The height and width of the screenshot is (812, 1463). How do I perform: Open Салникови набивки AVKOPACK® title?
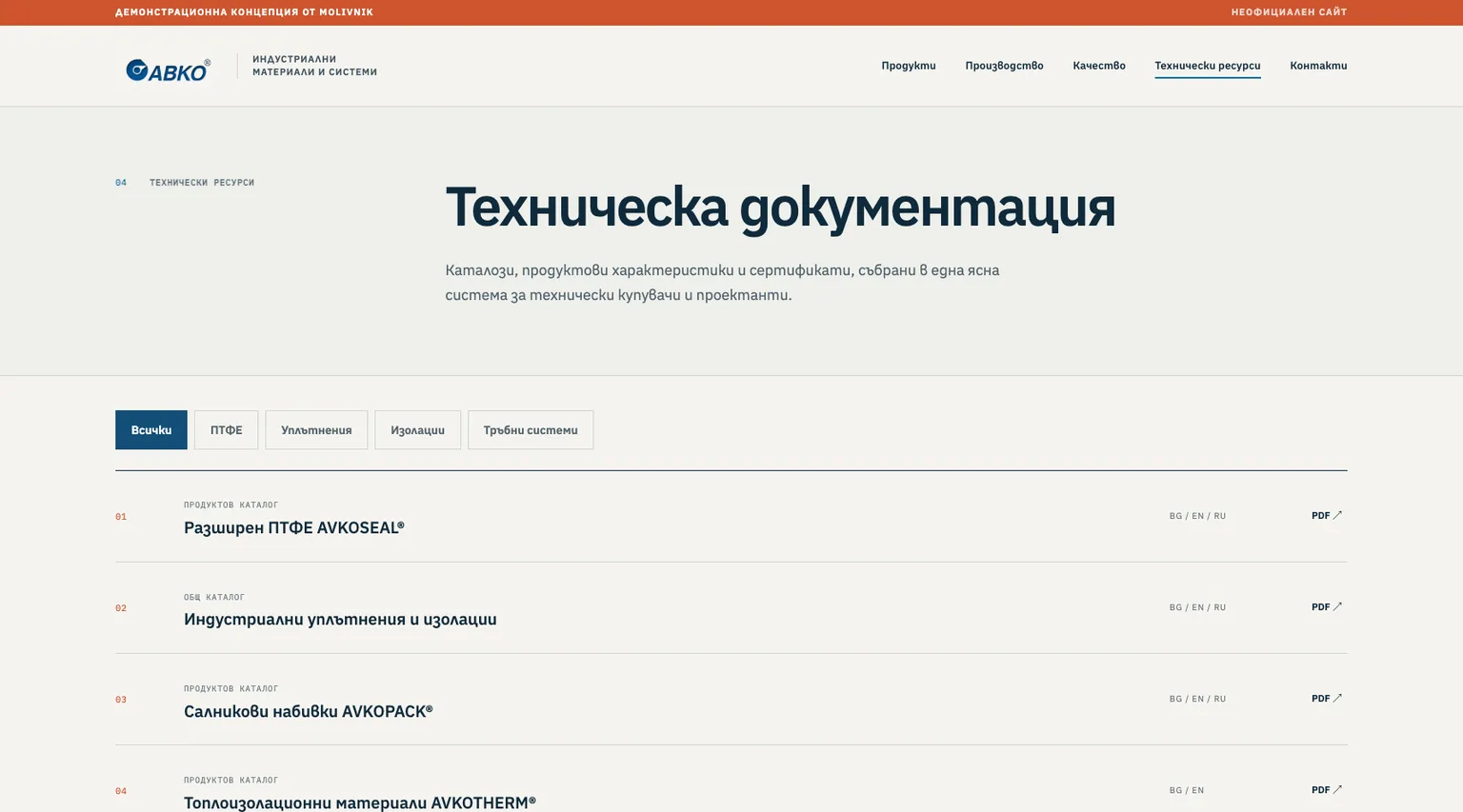[309, 711]
